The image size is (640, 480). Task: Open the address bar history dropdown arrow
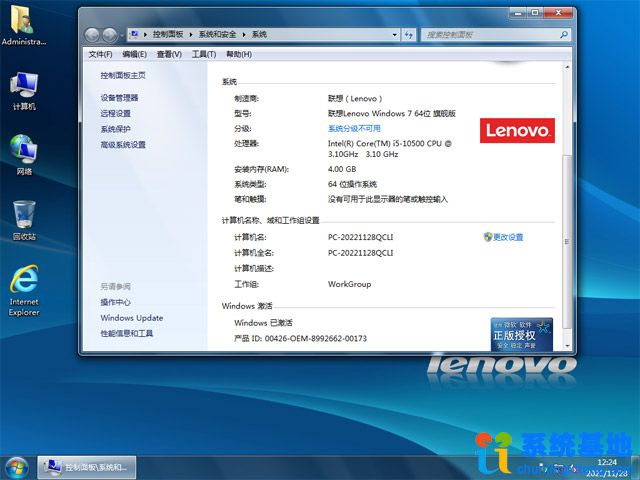(394, 35)
